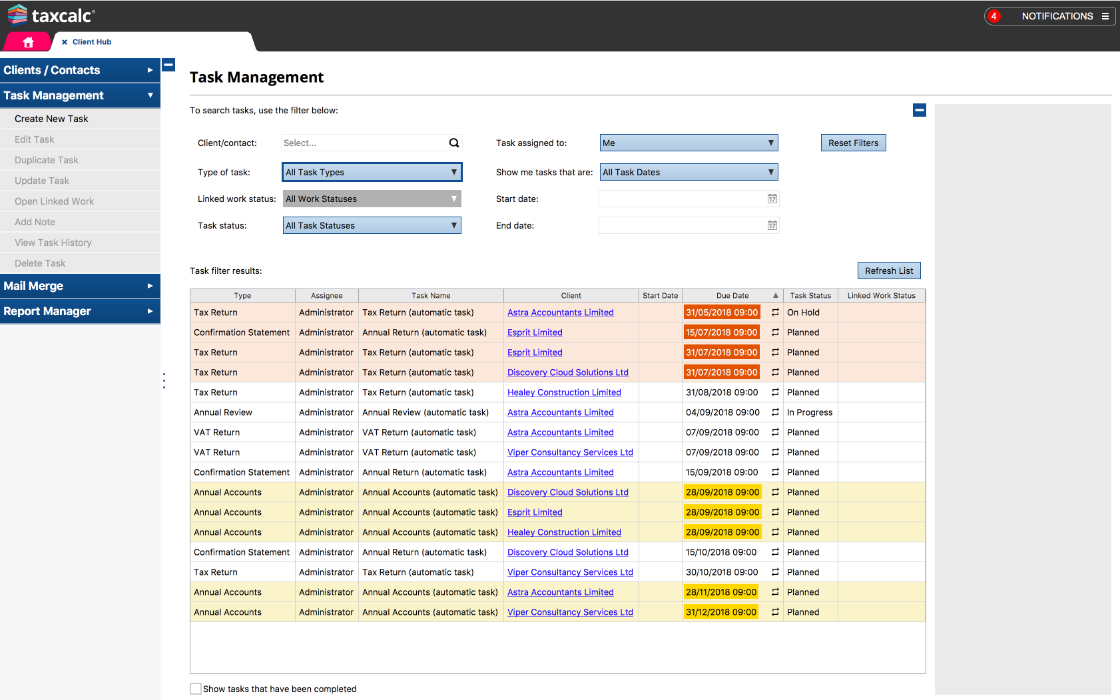
Task: Open the Show me tasks that are dropdown
Action: [x=689, y=172]
